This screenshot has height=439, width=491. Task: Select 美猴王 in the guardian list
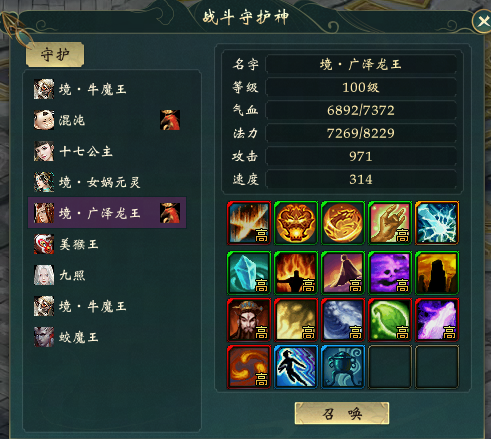click(x=107, y=244)
